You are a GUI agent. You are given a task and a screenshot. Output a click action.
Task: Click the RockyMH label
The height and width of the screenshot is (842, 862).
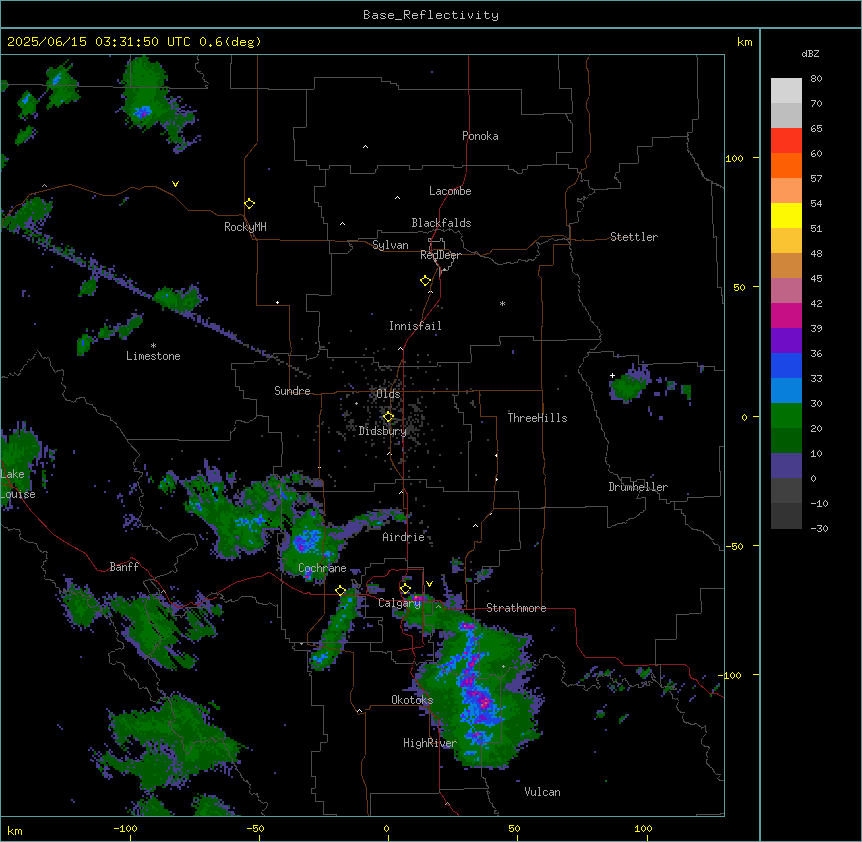coord(245,227)
